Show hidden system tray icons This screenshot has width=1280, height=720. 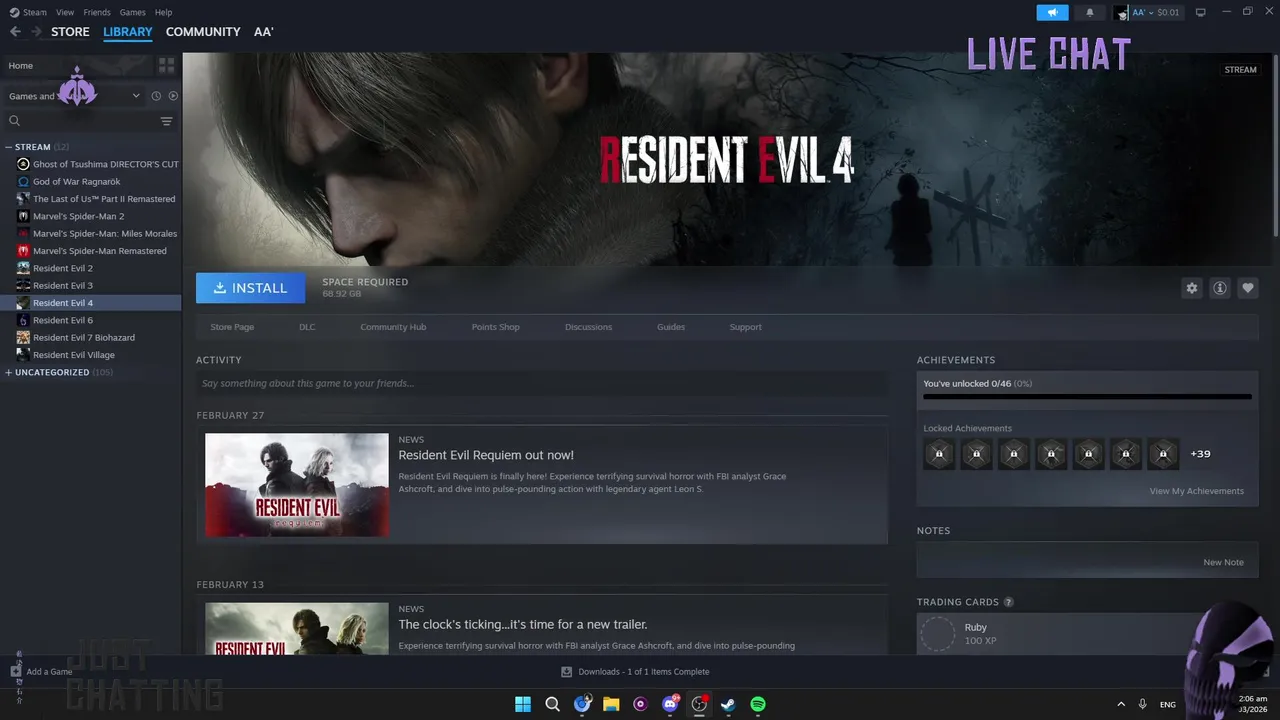click(x=1121, y=704)
